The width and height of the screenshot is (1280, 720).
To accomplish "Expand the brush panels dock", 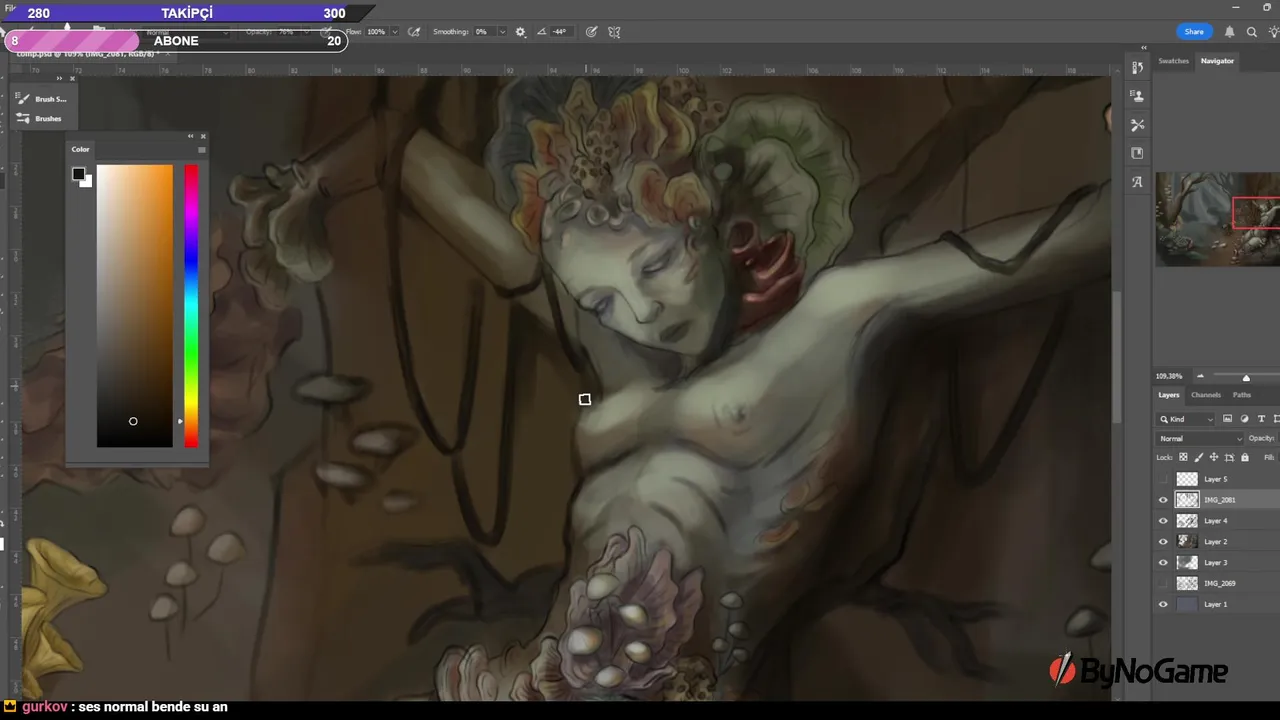I will tap(59, 78).
